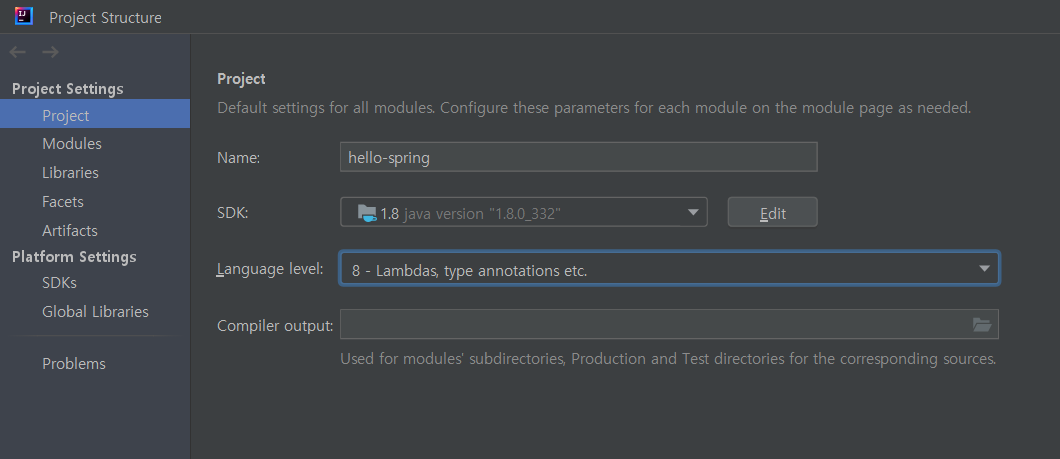Open Language level 8 - Lambdas combo box
Viewport: 1060px width, 459px height.
point(669,269)
